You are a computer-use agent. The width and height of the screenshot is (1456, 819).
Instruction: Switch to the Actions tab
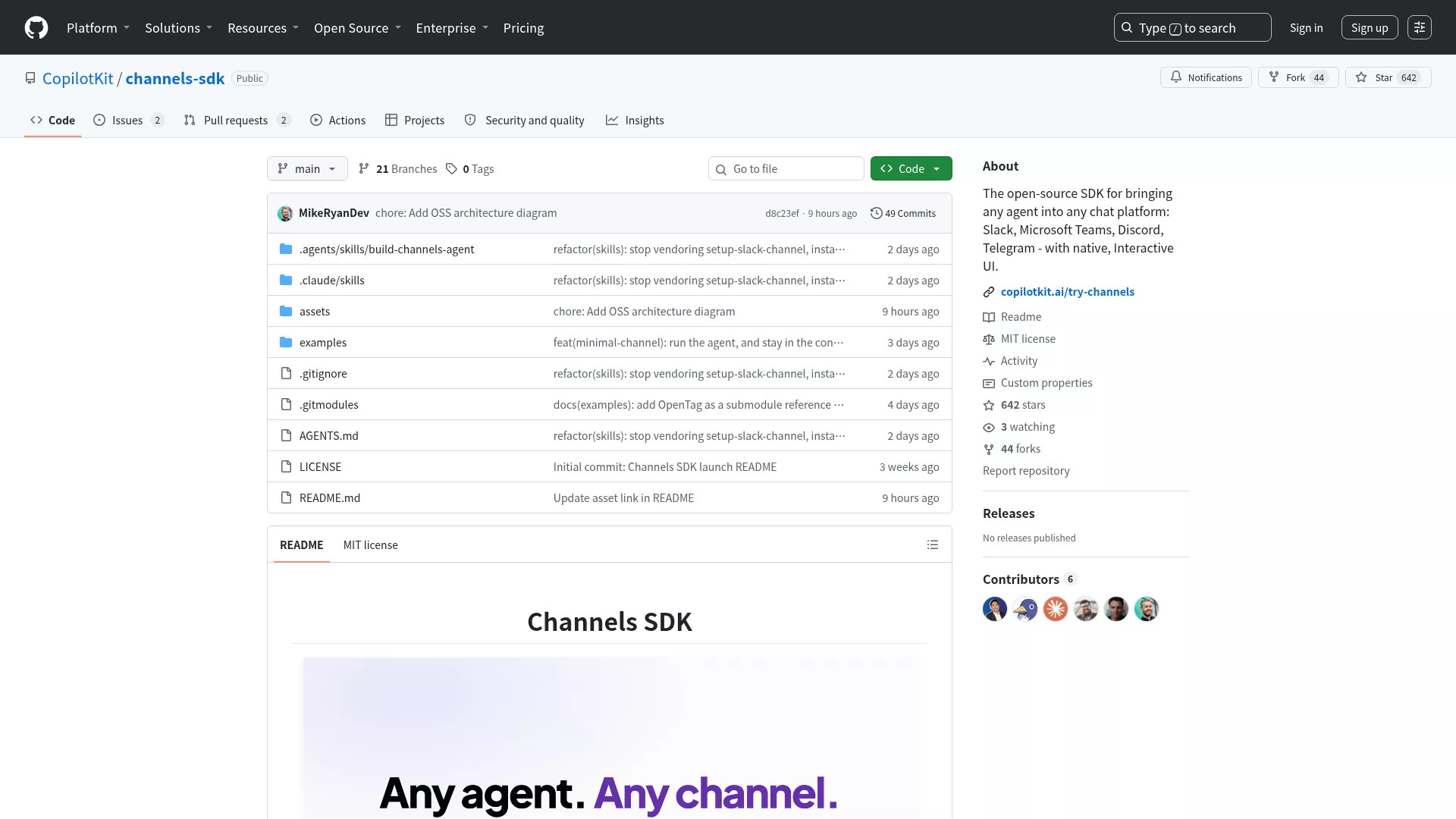[337, 121]
